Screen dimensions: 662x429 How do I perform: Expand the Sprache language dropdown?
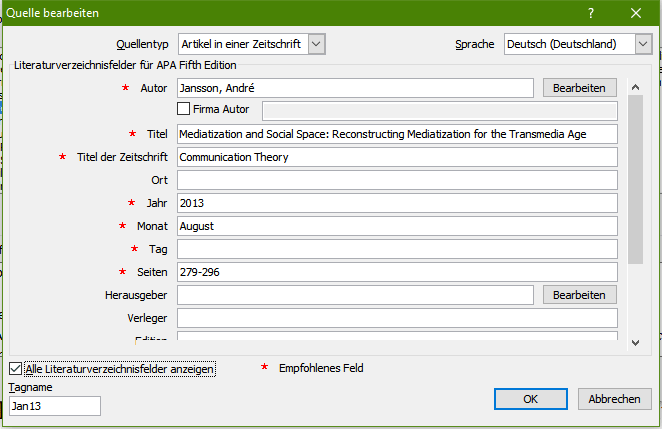point(642,44)
